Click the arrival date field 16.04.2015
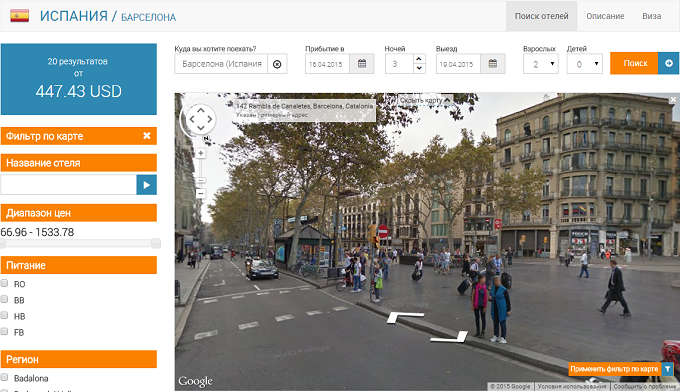Image resolution: width=680 pixels, height=392 pixels. click(x=327, y=64)
